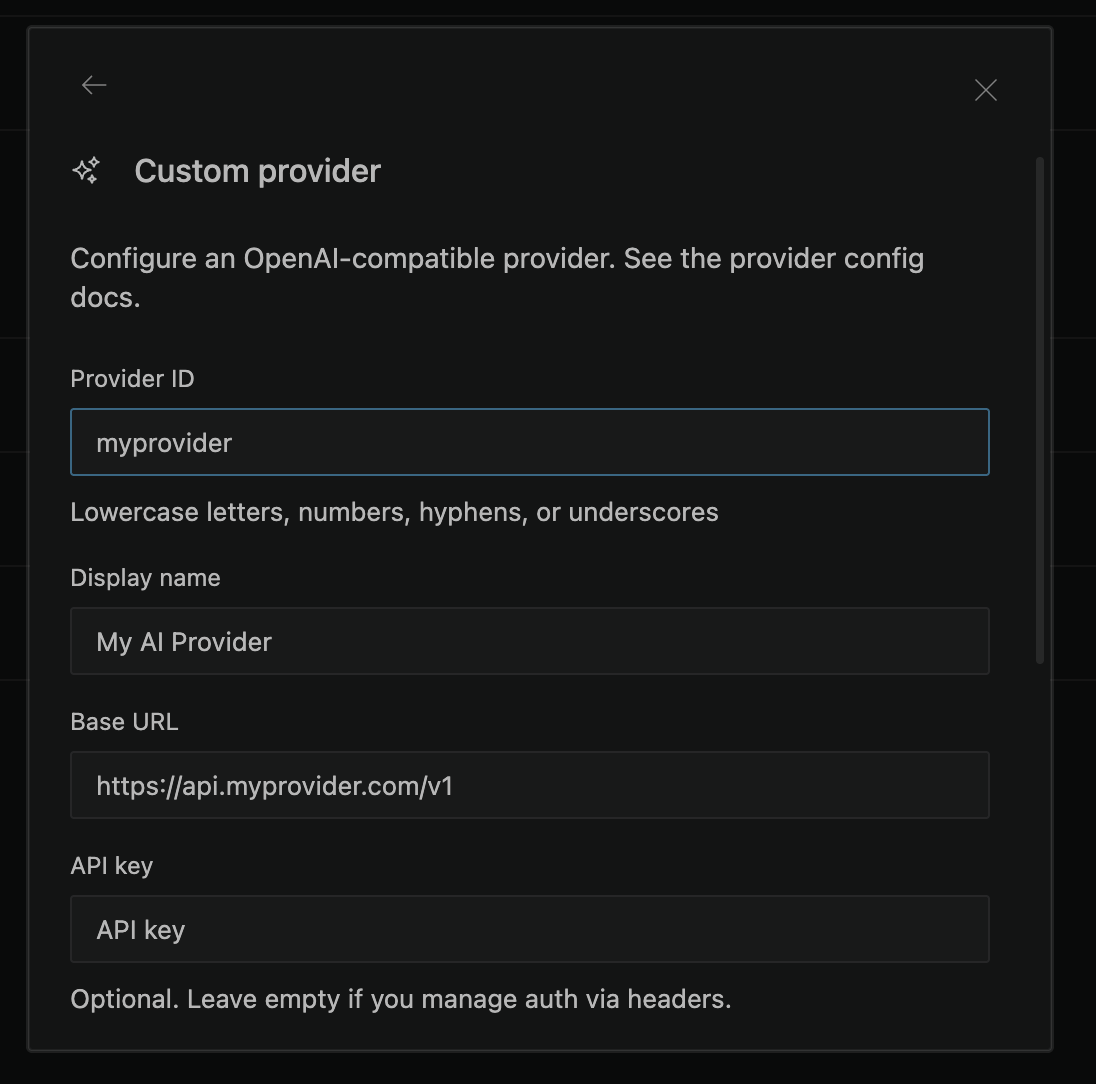Image resolution: width=1096 pixels, height=1084 pixels.
Task: Place cursor in the API key field
Action: [529, 929]
